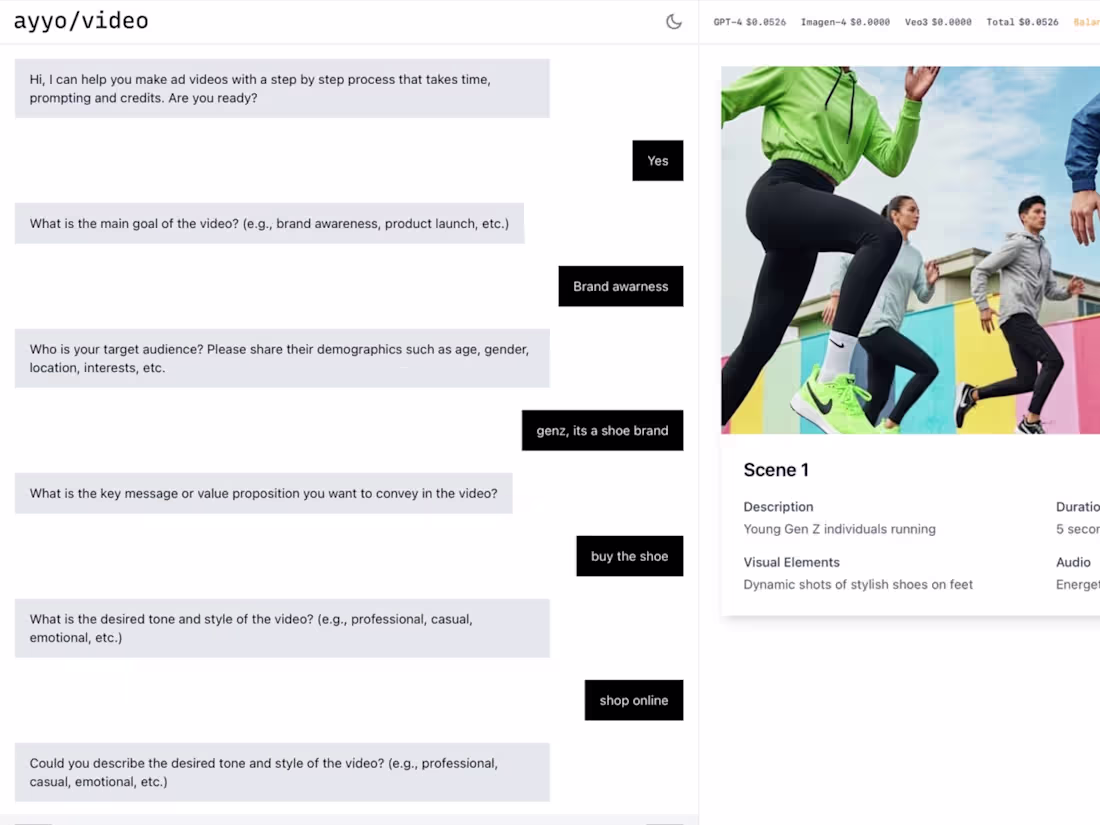Screen dimensions: 1100x825
Task: Click the target audience question message
Action: click(x=281, y=359)
